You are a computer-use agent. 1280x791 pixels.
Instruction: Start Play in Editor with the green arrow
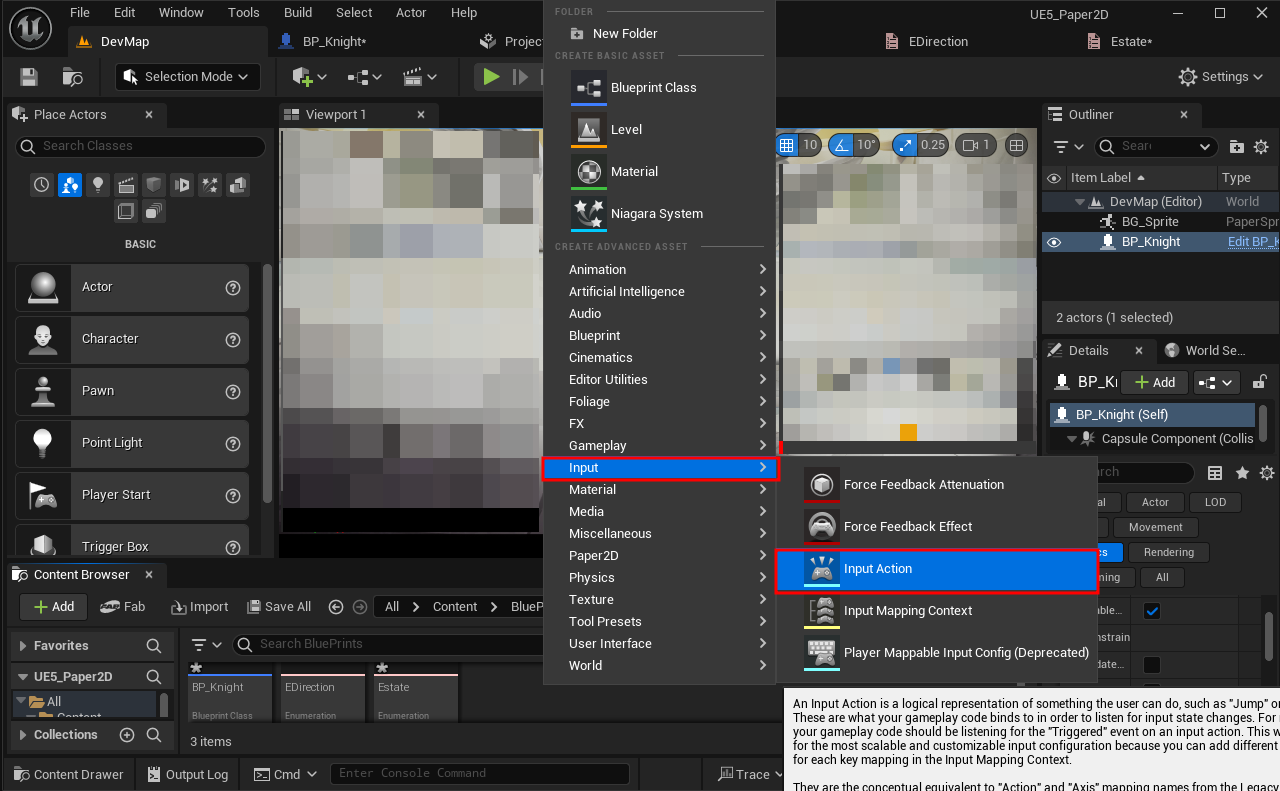[x=490, y=77]
